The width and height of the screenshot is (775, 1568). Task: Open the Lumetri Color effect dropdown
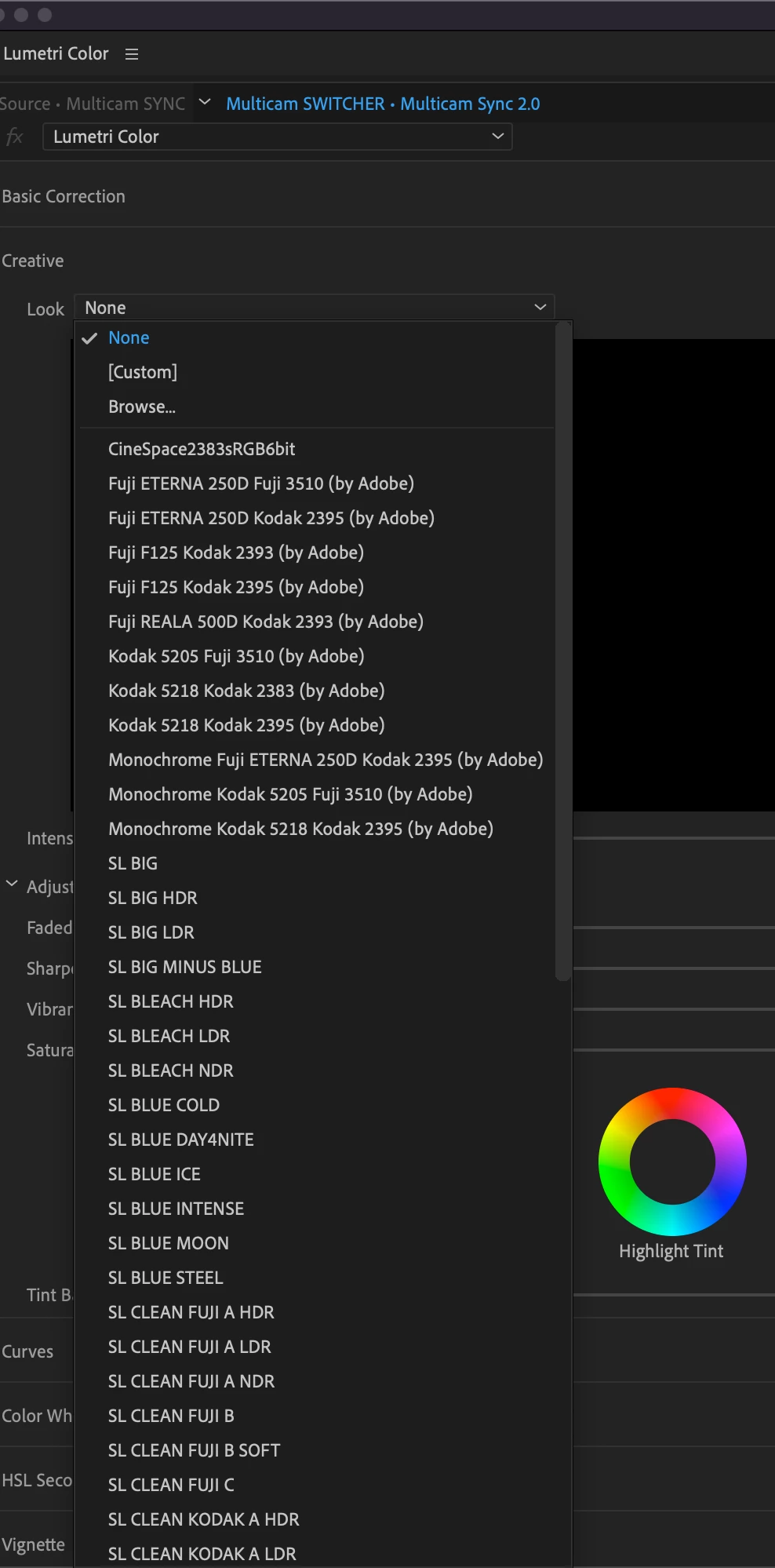tap(278, 137)
